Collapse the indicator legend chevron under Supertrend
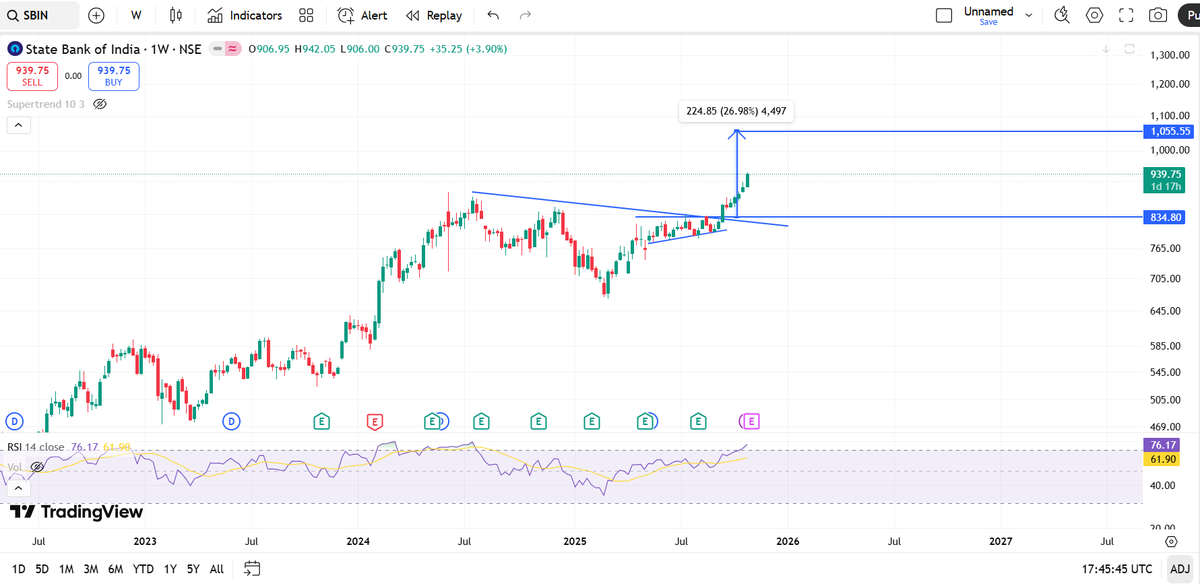 pyautogui.click(x=18, y=125)
